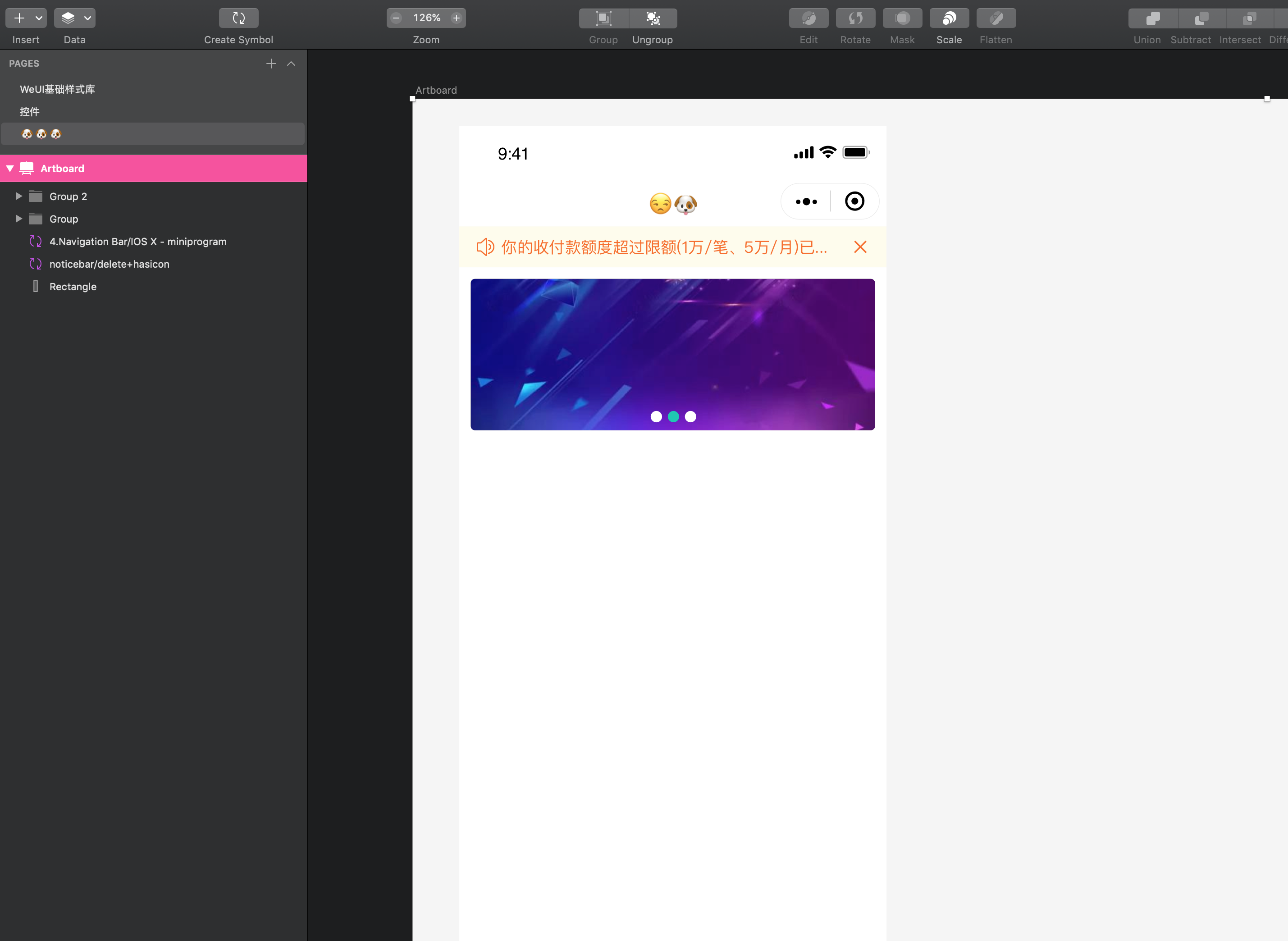This screenshot has width=1288, height=941.
Task: Click the Union boolean icon
Action: (1153, 18)
